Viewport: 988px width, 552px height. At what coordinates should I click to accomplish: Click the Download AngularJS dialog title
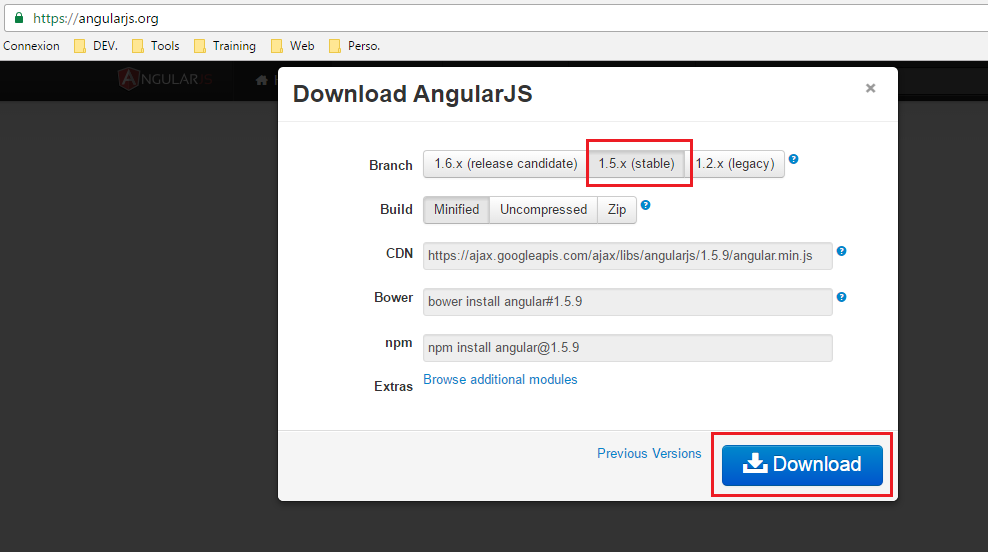coord(413,94)
